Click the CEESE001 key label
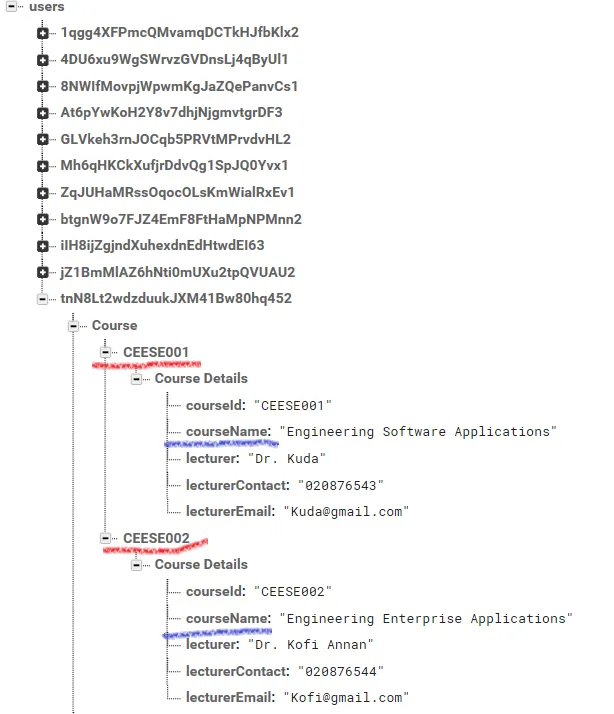614x714 pixels. coord(156,352)
